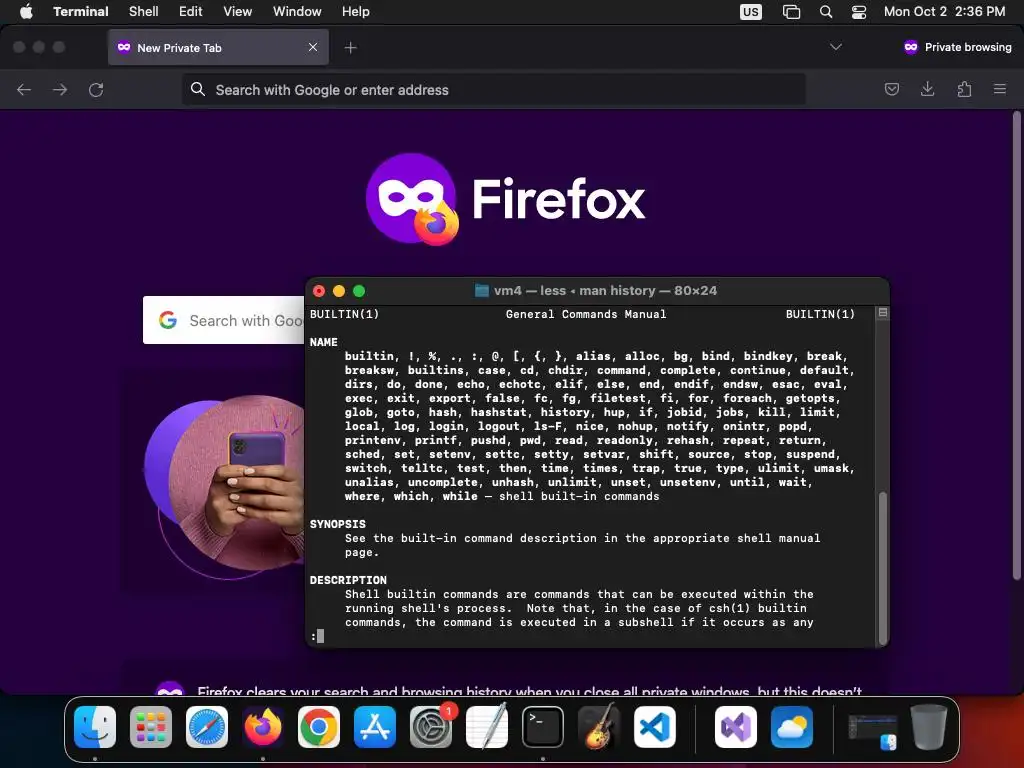Open a new tab with the plus button
The width and height of the screenshot is (1024, 768).
pyautogui.click(x=351, y=48)
